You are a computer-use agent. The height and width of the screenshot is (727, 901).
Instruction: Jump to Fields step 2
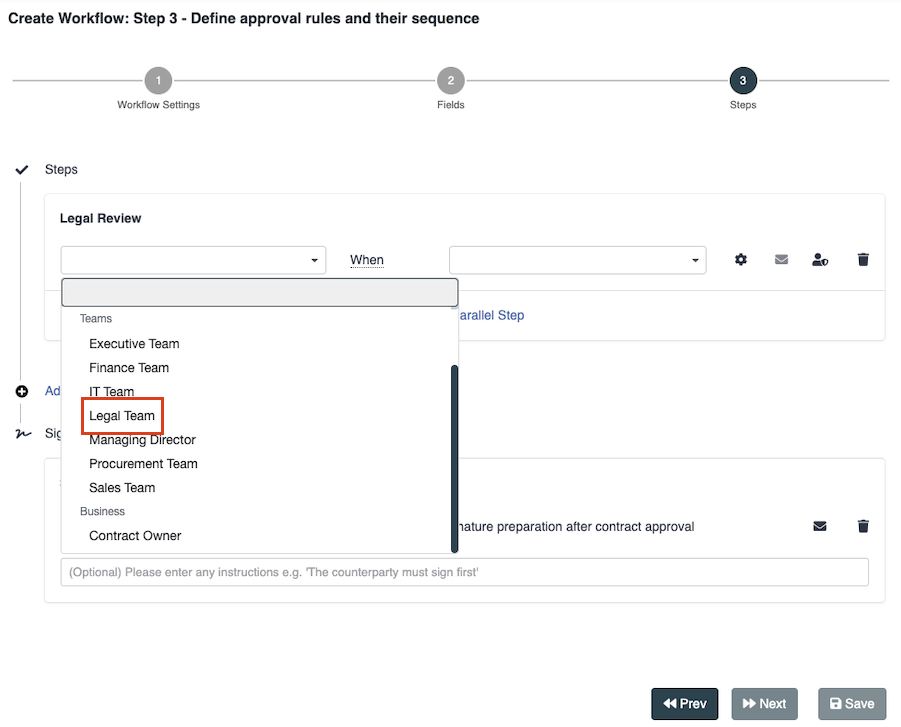click(x=450, y=81)
